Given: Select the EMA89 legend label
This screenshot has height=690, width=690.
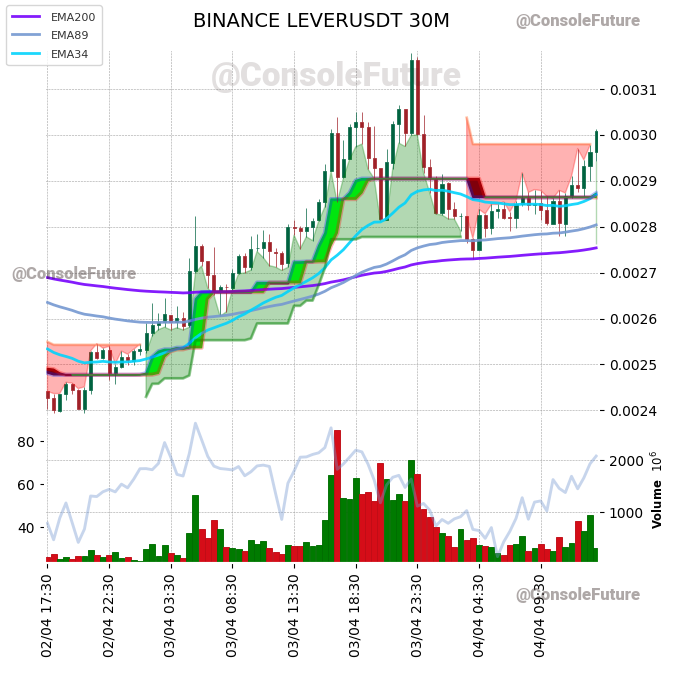Looking at the screenshot, I should pyautogui.click(x=70, y=35).
